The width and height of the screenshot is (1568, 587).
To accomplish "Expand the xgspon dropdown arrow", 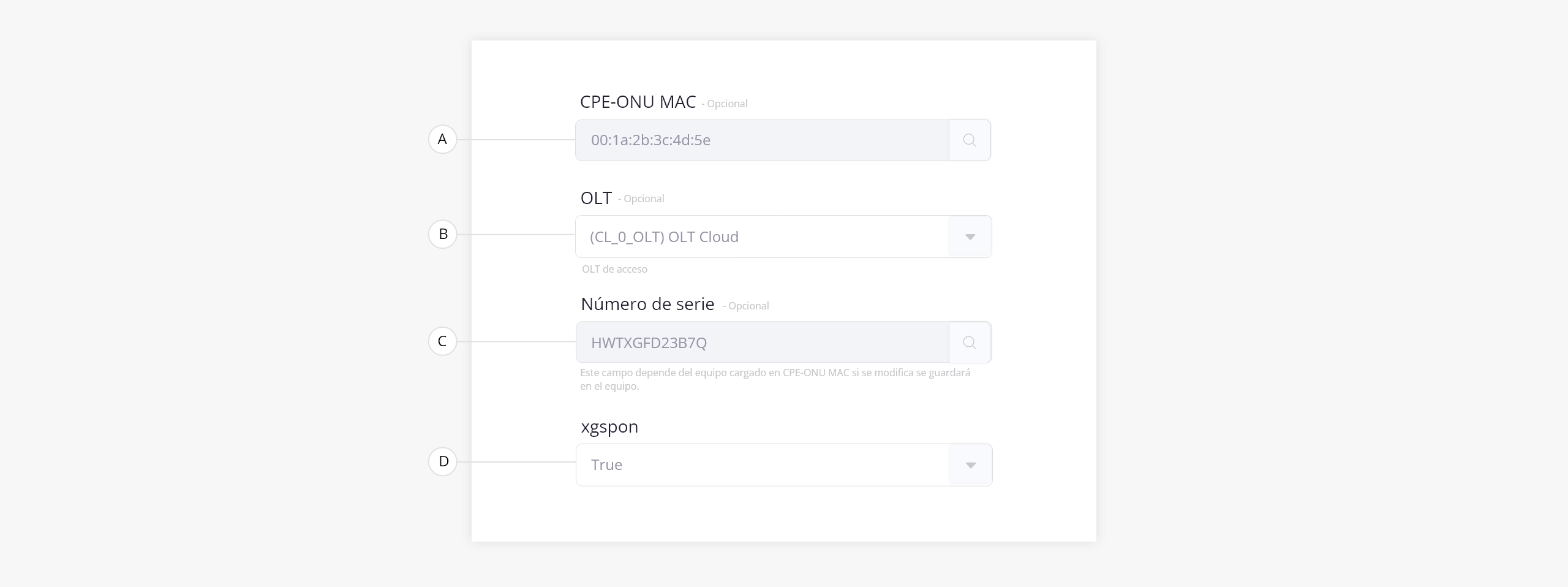I will coord(971,465).
